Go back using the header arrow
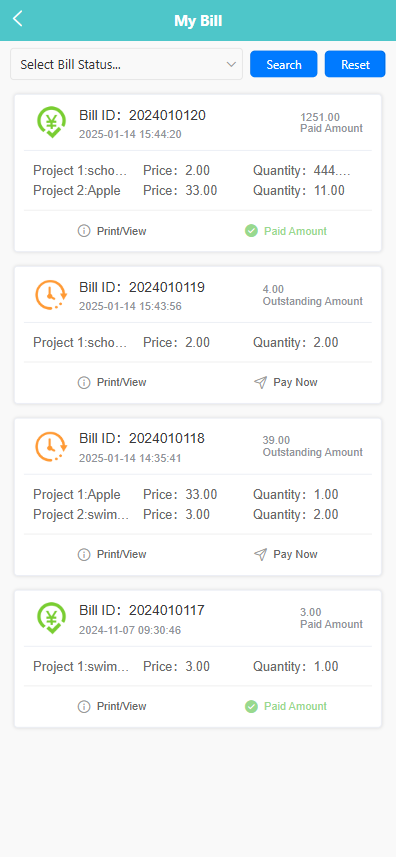The height and width of the screenshot is (857, 396). pos(17,19)
